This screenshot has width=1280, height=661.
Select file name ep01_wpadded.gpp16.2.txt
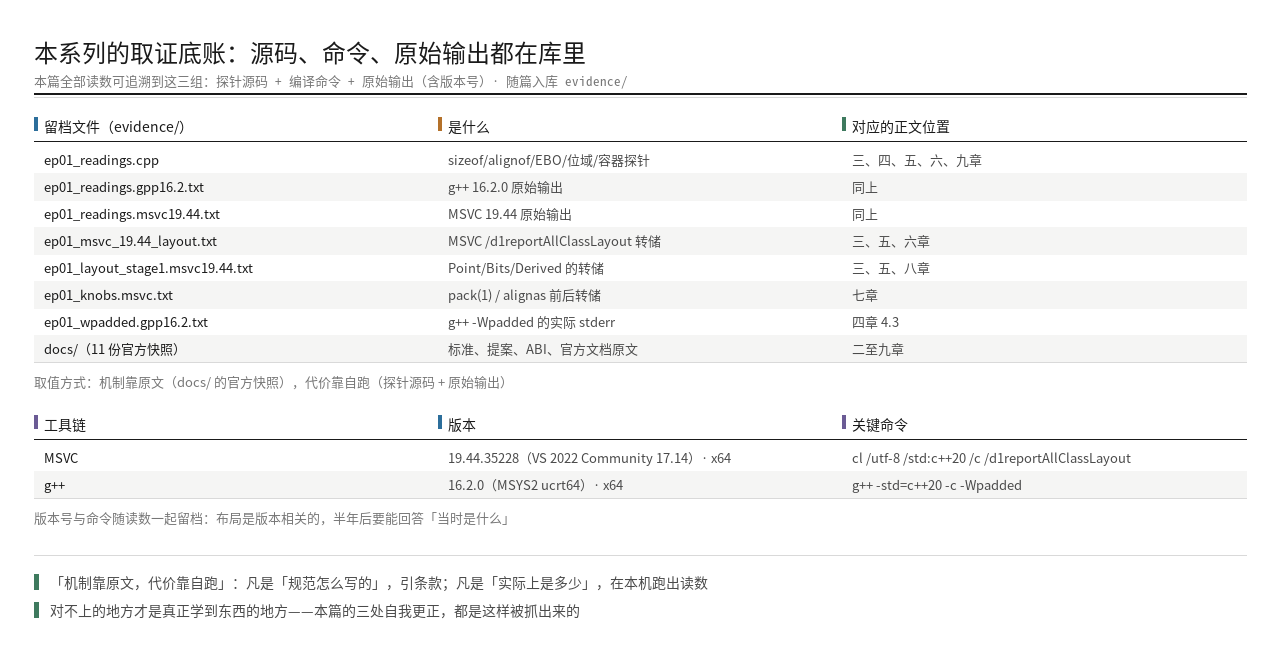click(126, 322)
